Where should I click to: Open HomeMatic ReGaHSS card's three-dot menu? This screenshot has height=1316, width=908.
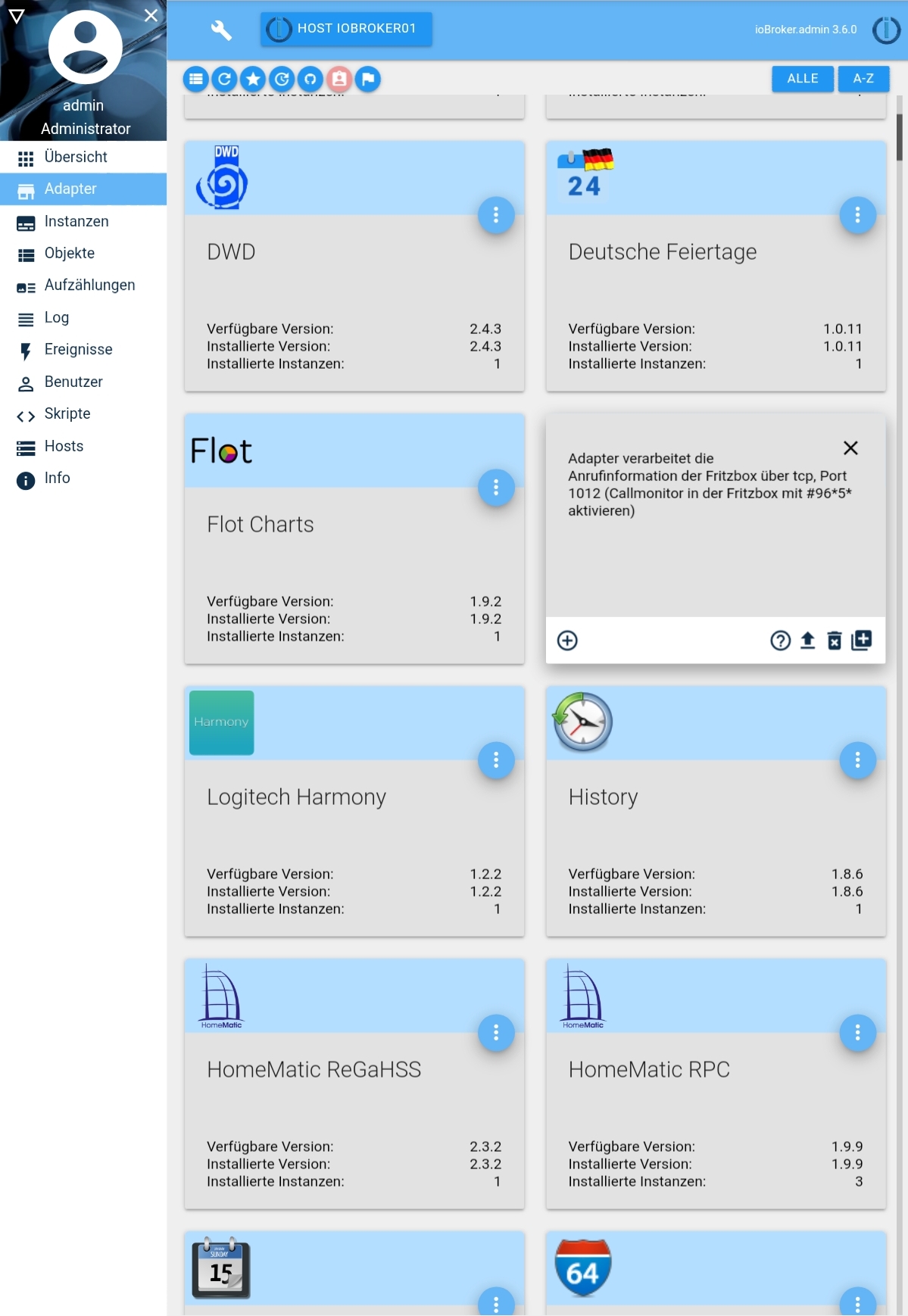click(496, 1033)
